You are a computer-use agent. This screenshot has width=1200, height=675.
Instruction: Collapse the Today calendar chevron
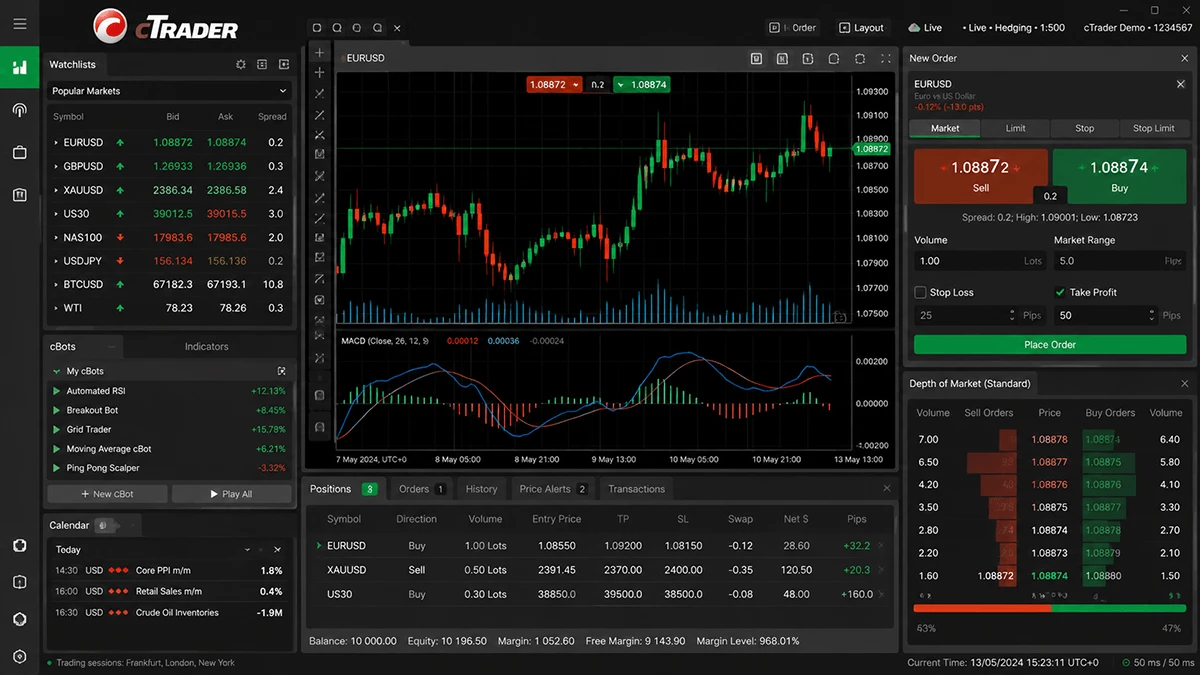248,550
